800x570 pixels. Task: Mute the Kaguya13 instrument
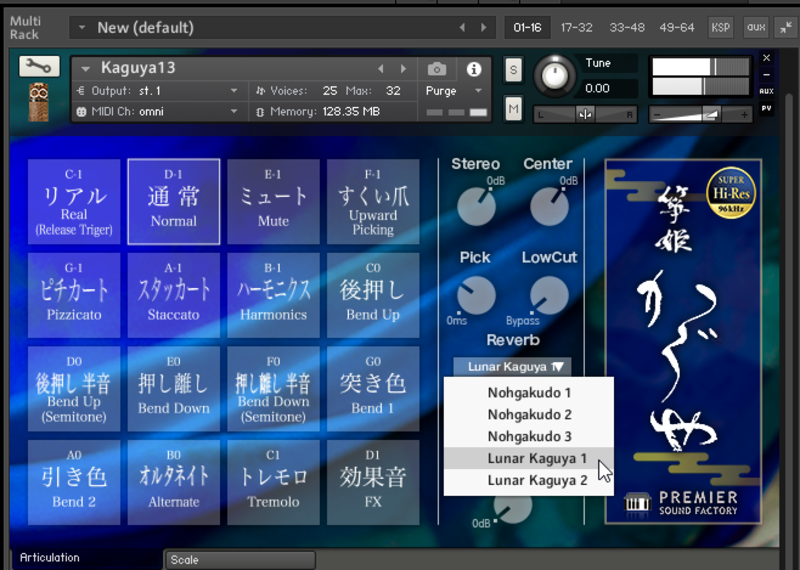coord(514,108)
